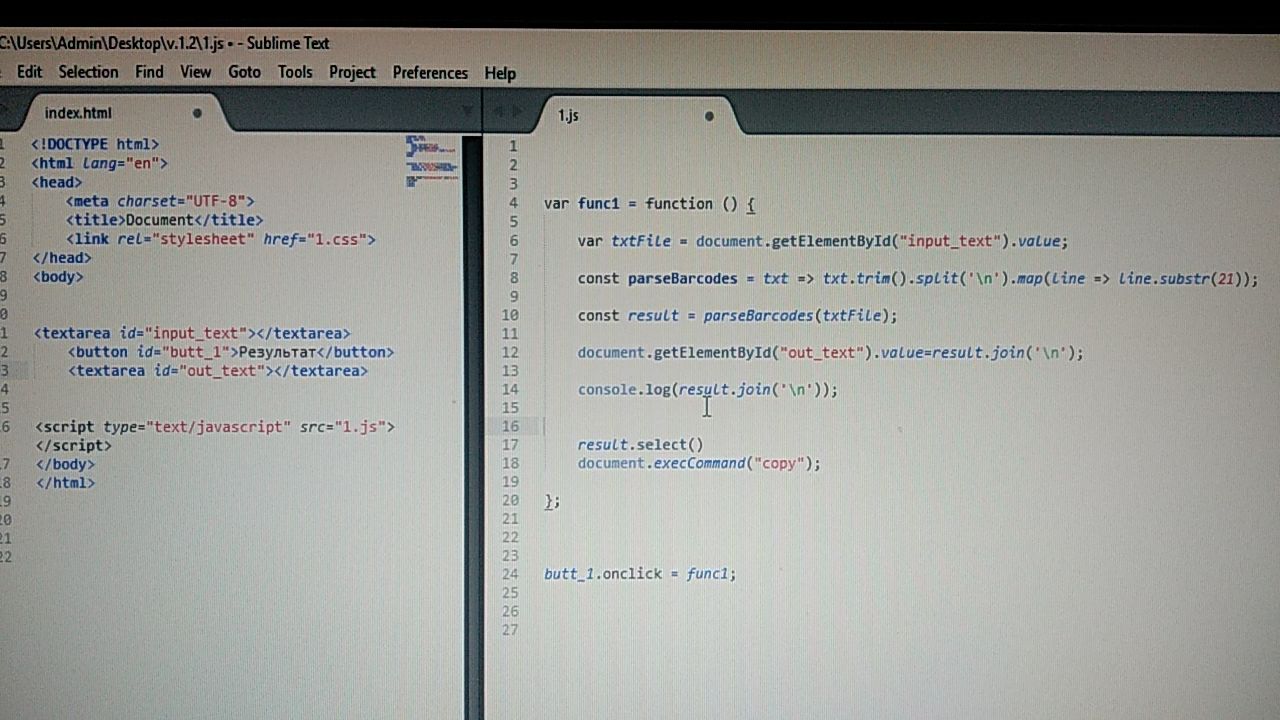Screen dimensions: 1280x720
Task: Click the textarea id="out_text" line
Action: pyautogui.click(x=218, y=371)
